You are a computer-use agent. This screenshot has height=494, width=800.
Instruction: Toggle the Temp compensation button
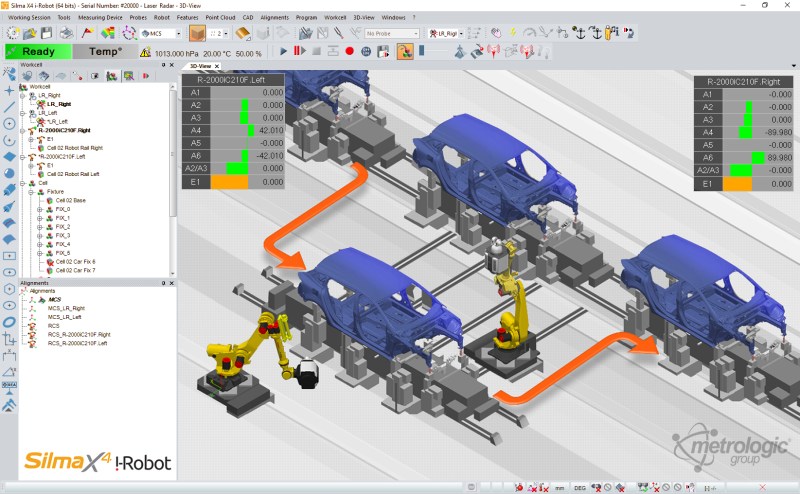(x=105, y=52)
